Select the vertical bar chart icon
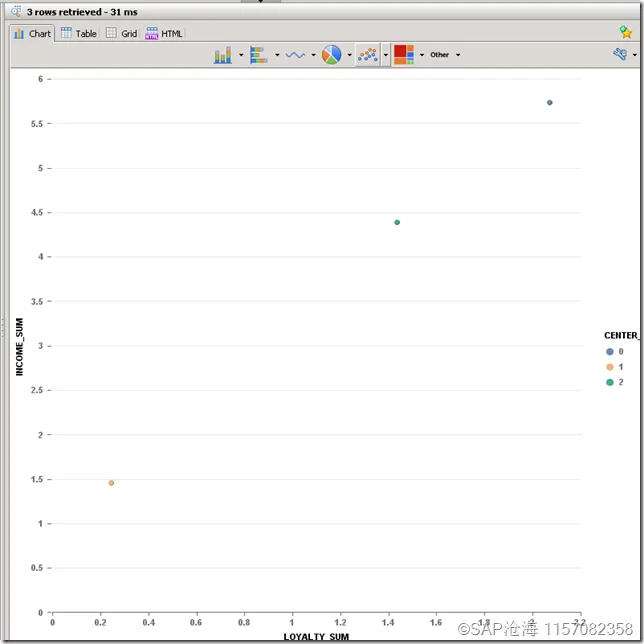The height and width of the screenshot is (644, 644). (223, 55)
